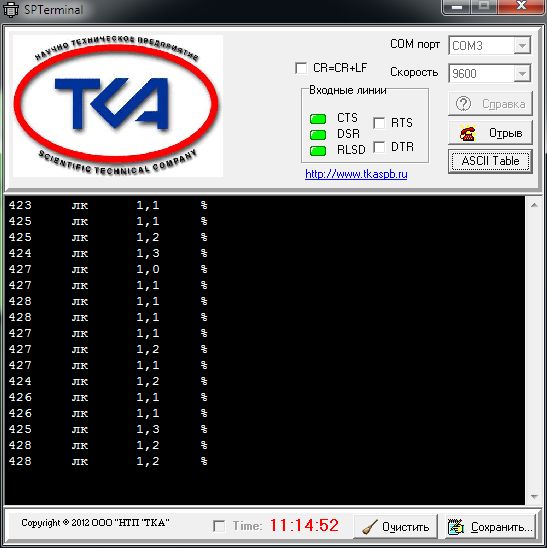
Task: Click the SPTerminal title bar app icon
Action: tap(11, 9)
